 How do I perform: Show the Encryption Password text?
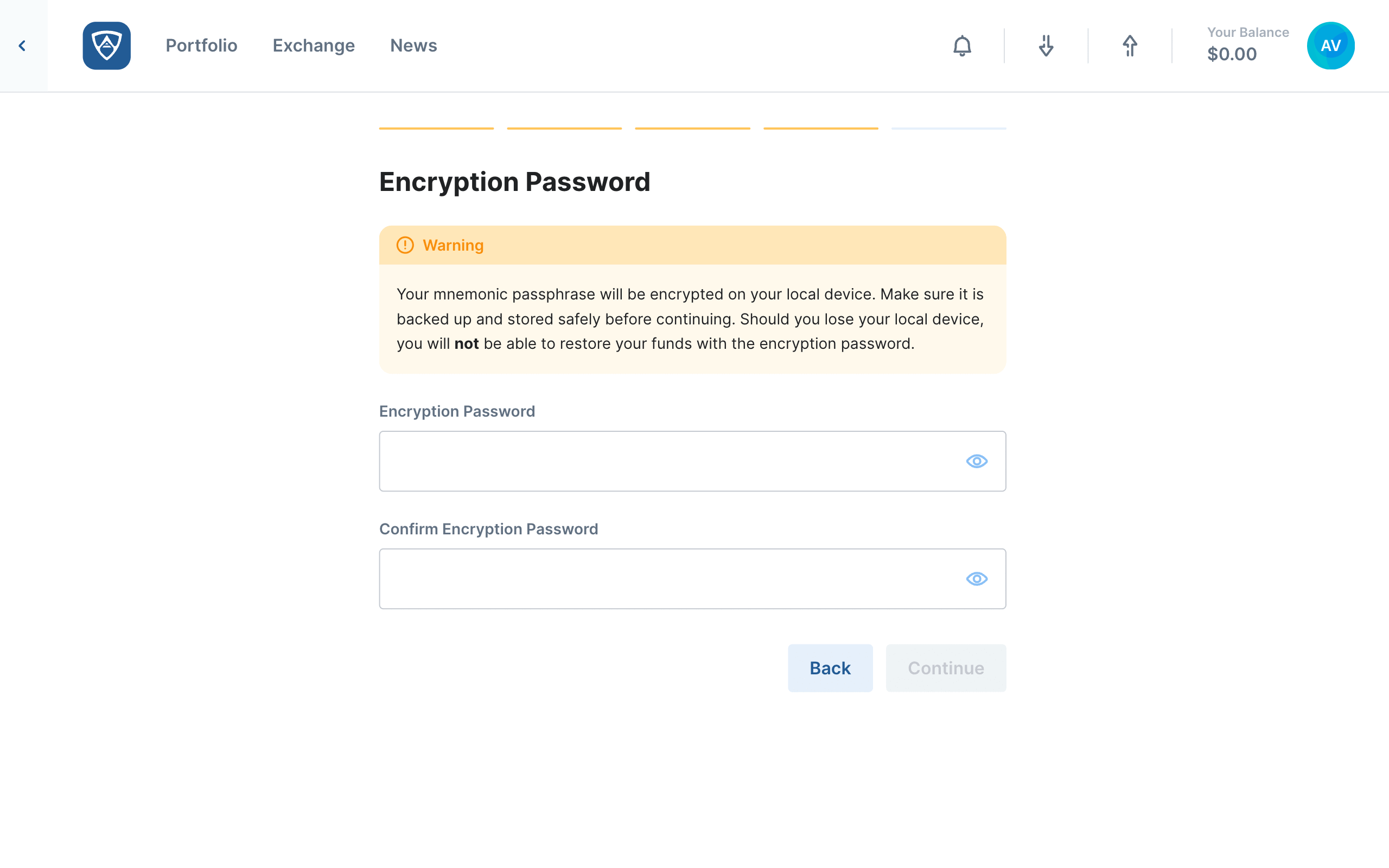pos(976,461)
